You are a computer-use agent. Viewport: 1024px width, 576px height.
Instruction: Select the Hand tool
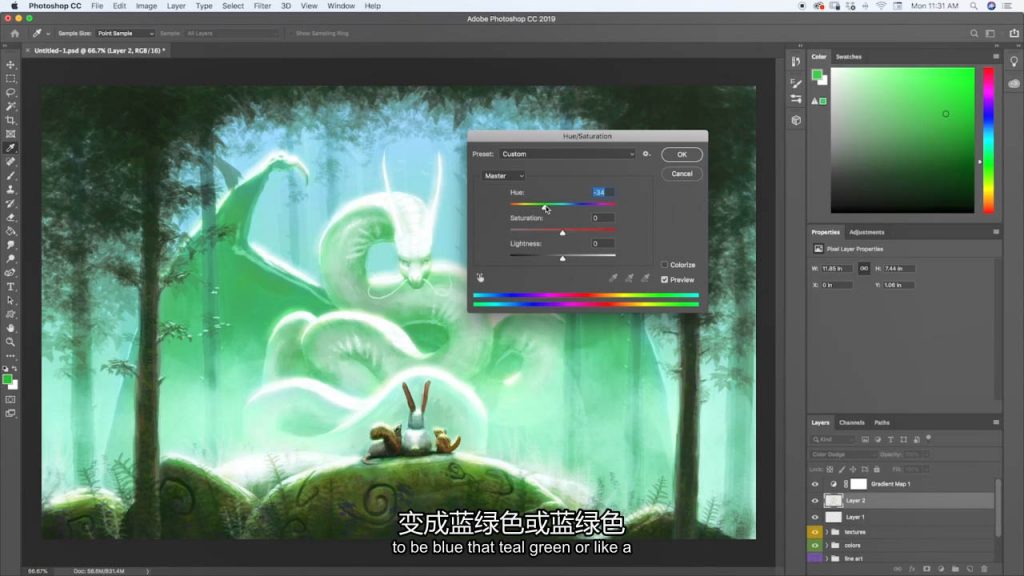(10, 328)
